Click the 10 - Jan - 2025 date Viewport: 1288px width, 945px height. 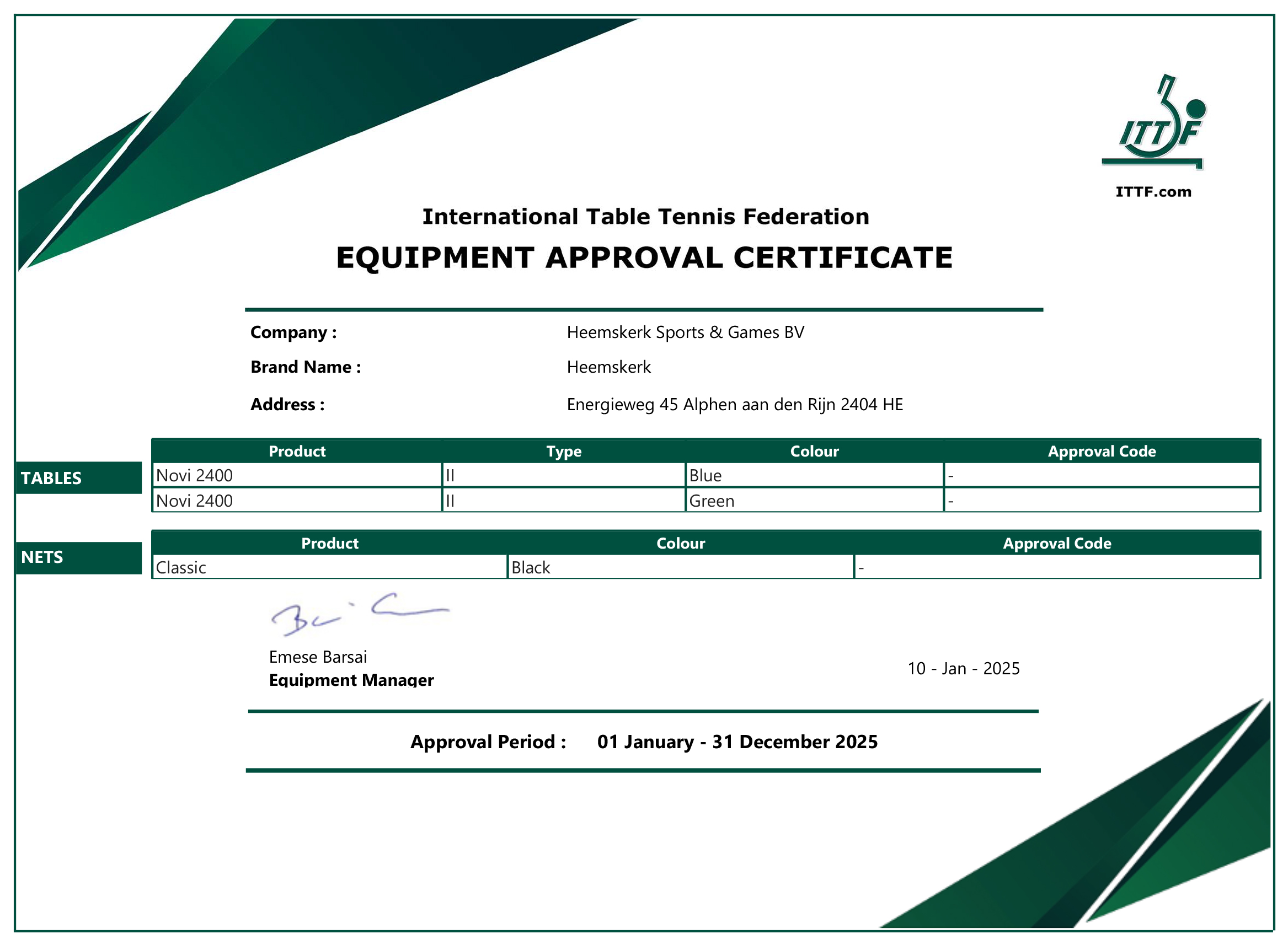point(963,668)
